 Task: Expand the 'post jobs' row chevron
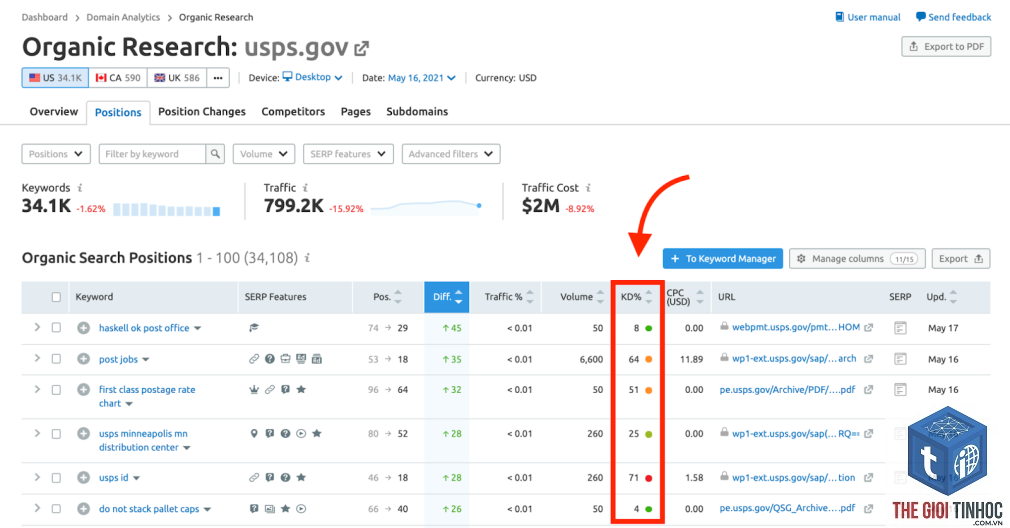37,358
